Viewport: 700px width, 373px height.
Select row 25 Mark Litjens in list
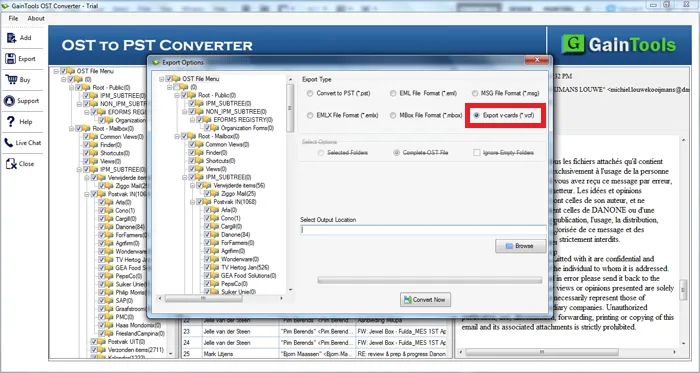tap(314, 354)
